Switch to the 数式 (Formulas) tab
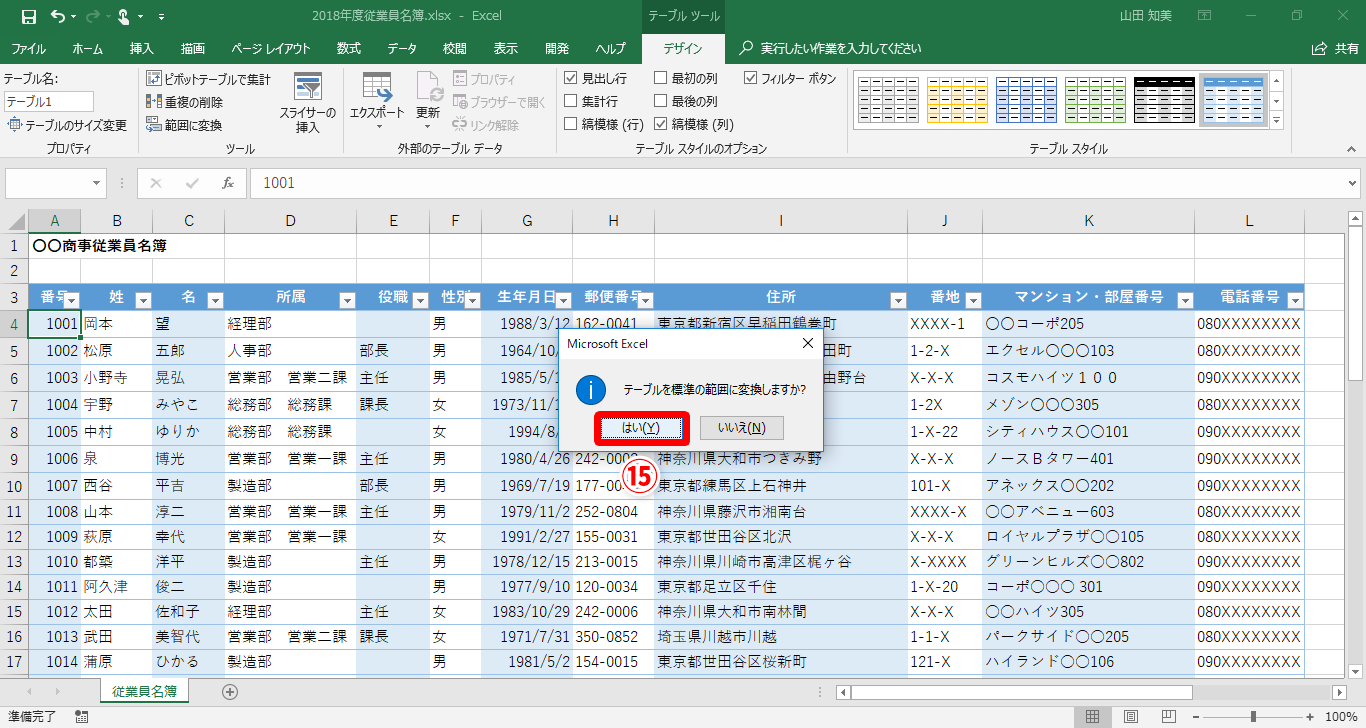1366x728 pixels. point(349,48)
